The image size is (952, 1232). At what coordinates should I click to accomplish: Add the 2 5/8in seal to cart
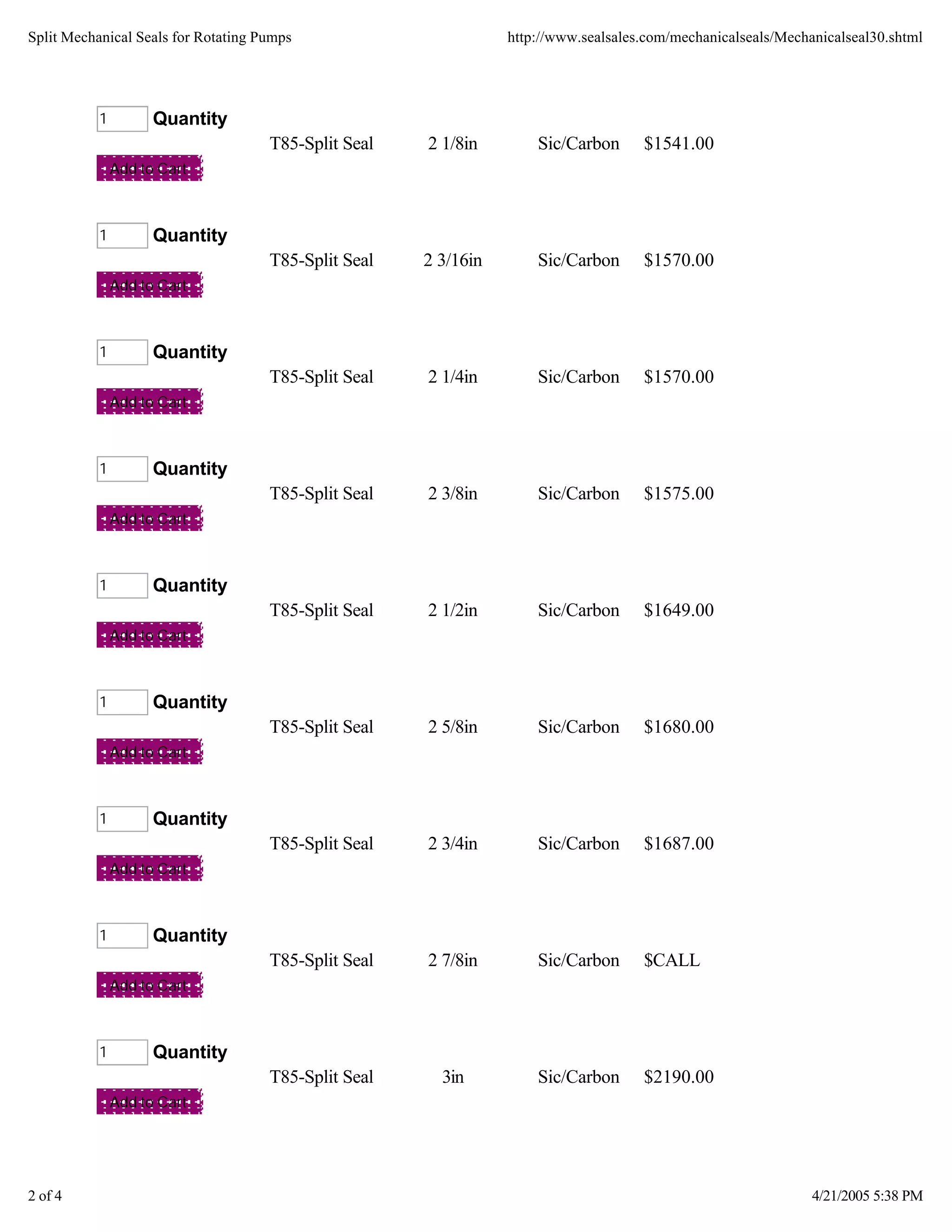(150, 752)
